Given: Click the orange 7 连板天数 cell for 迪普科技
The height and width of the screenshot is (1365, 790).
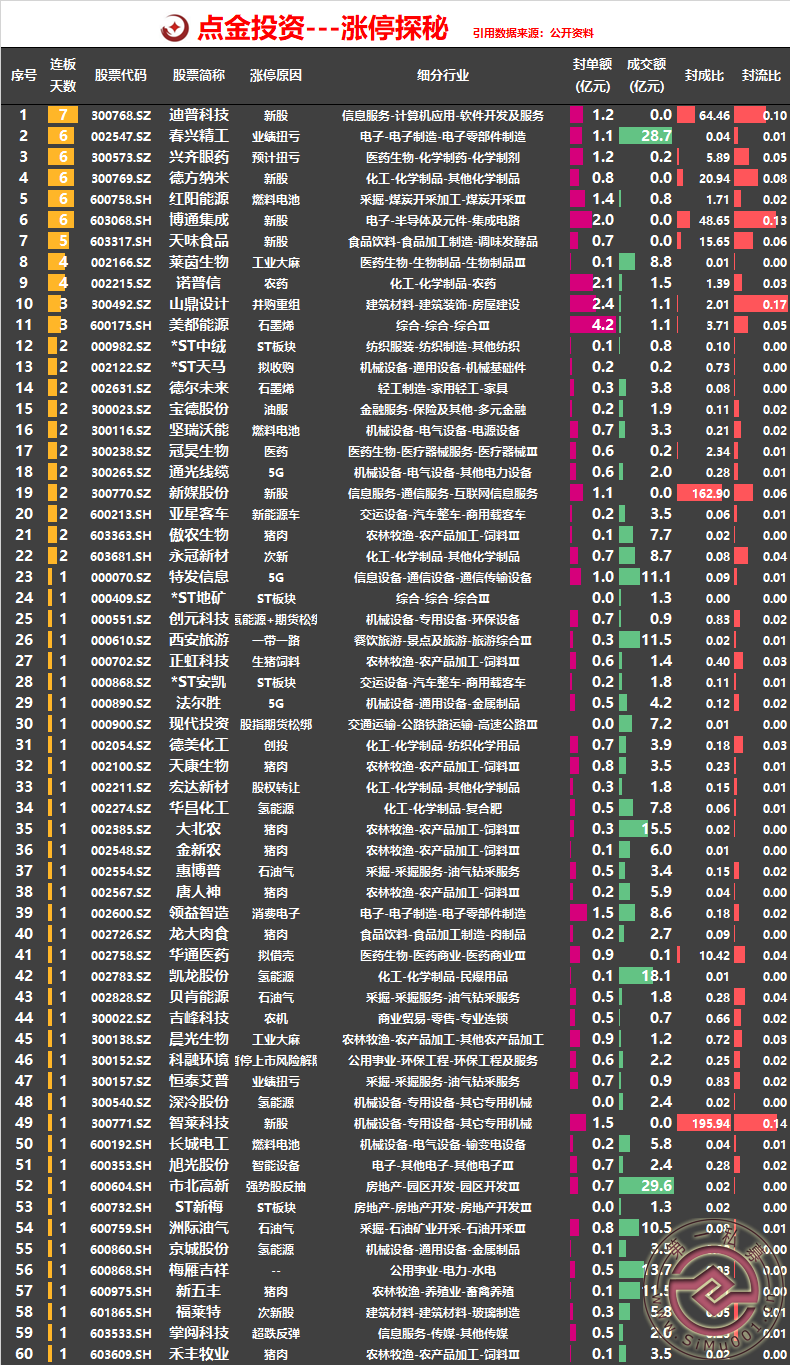Looking at the screenshot, I should point(63,115).
